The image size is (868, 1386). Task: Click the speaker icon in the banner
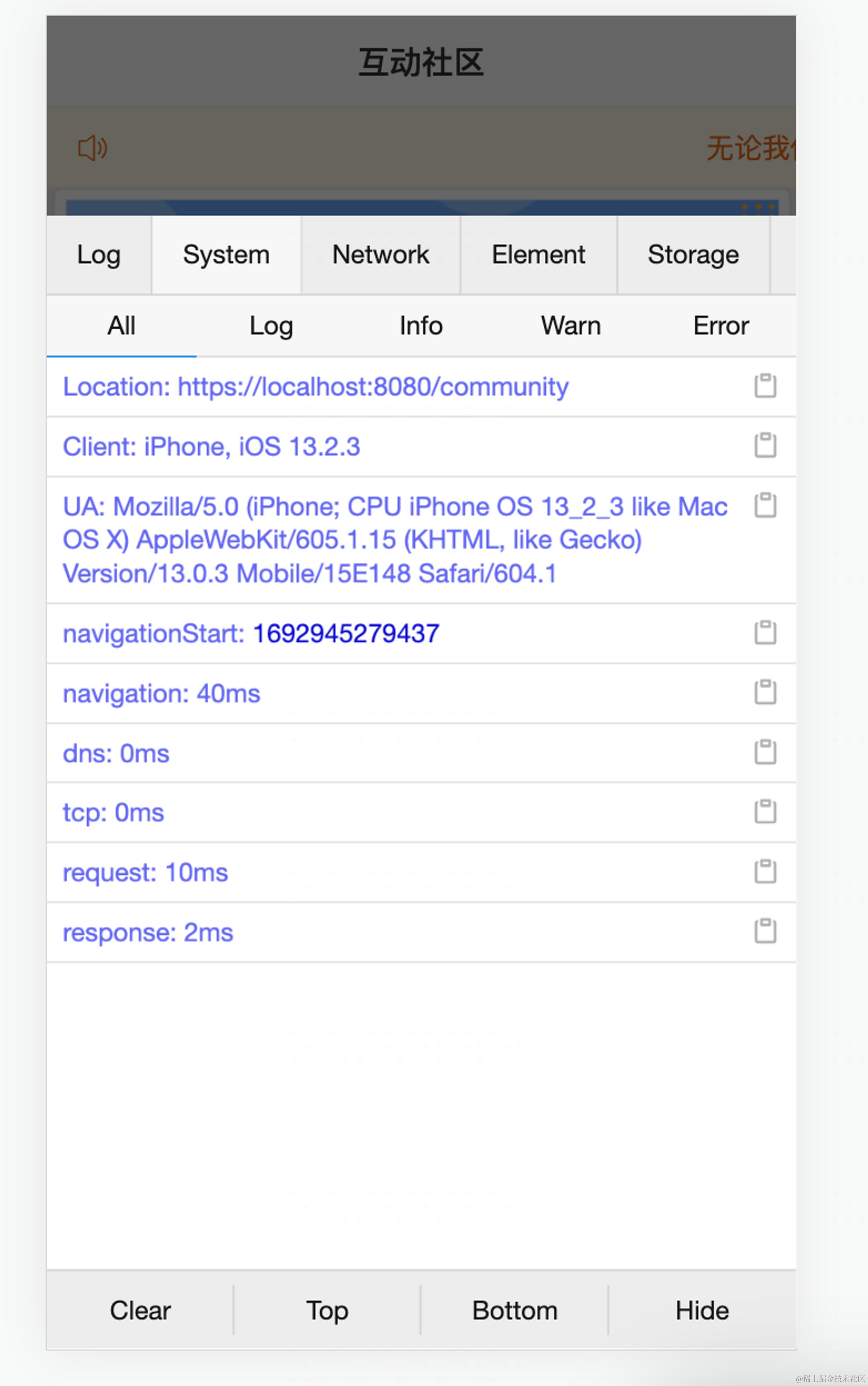coord(92,148)
